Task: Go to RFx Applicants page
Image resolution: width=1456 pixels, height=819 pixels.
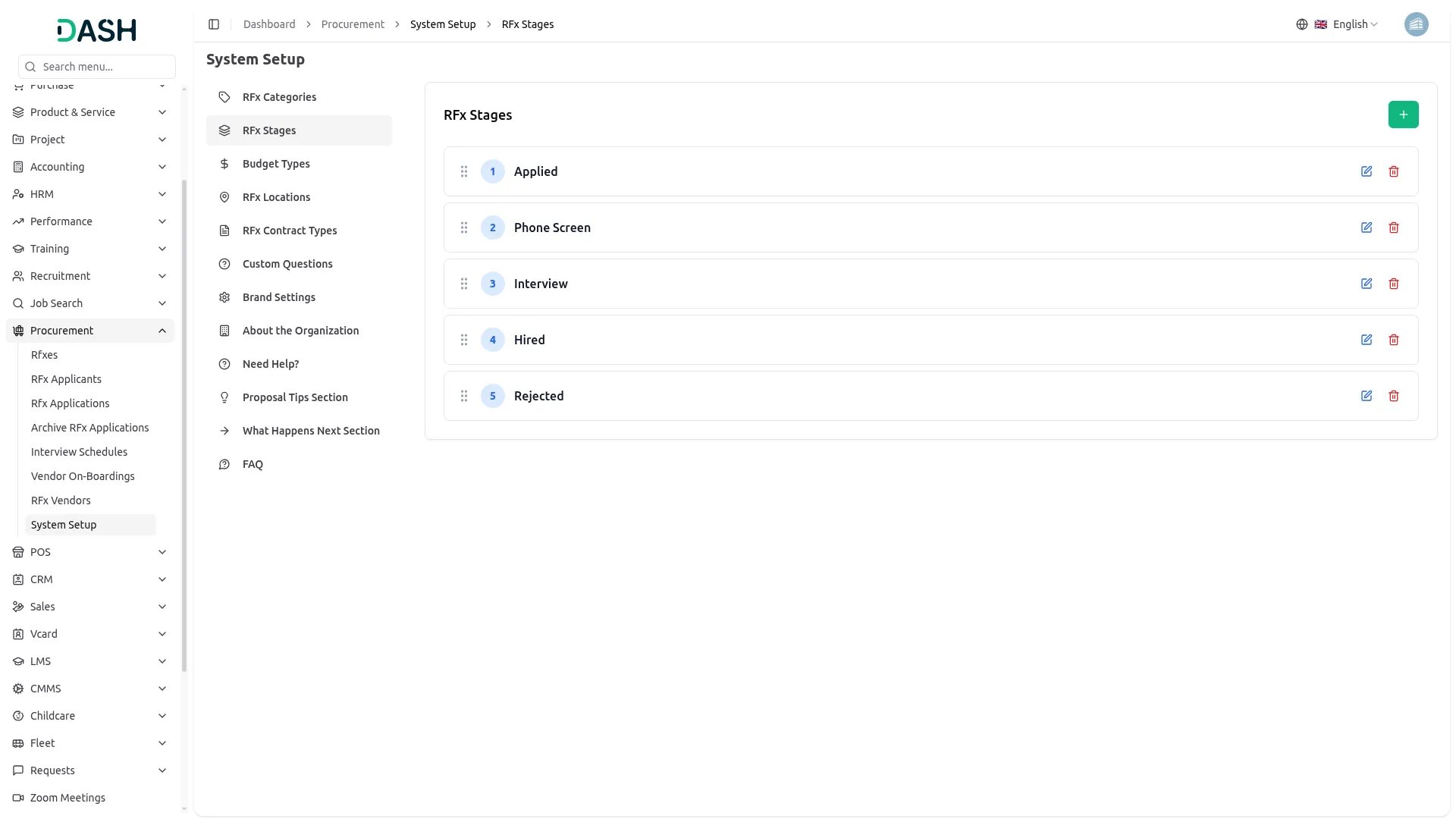Action: point(66,379)
